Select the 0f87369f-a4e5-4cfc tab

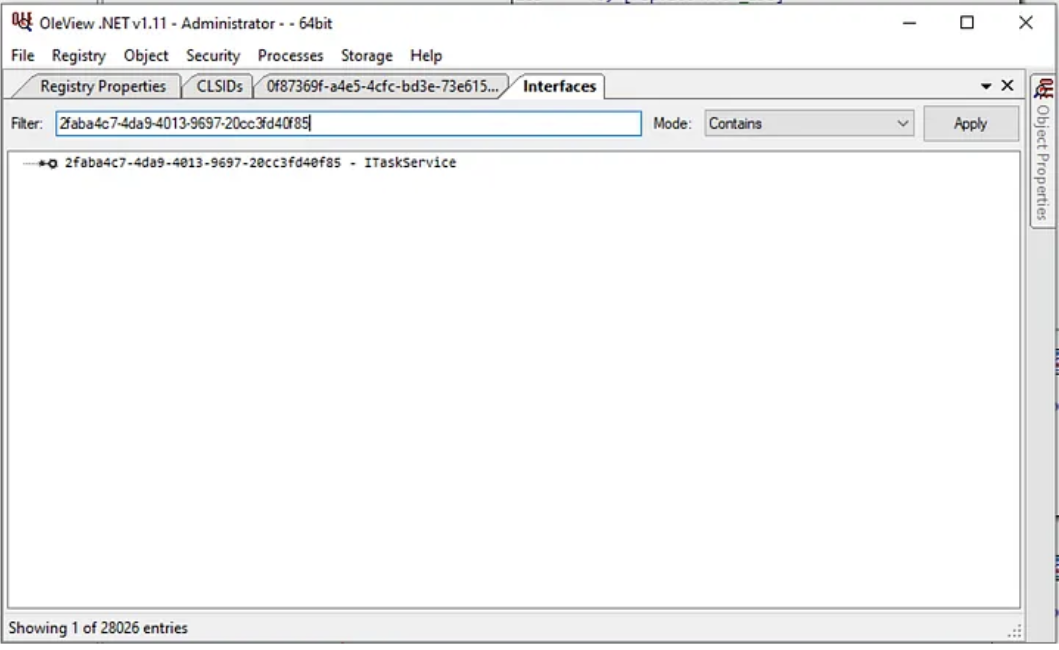(x=381, y=87)
